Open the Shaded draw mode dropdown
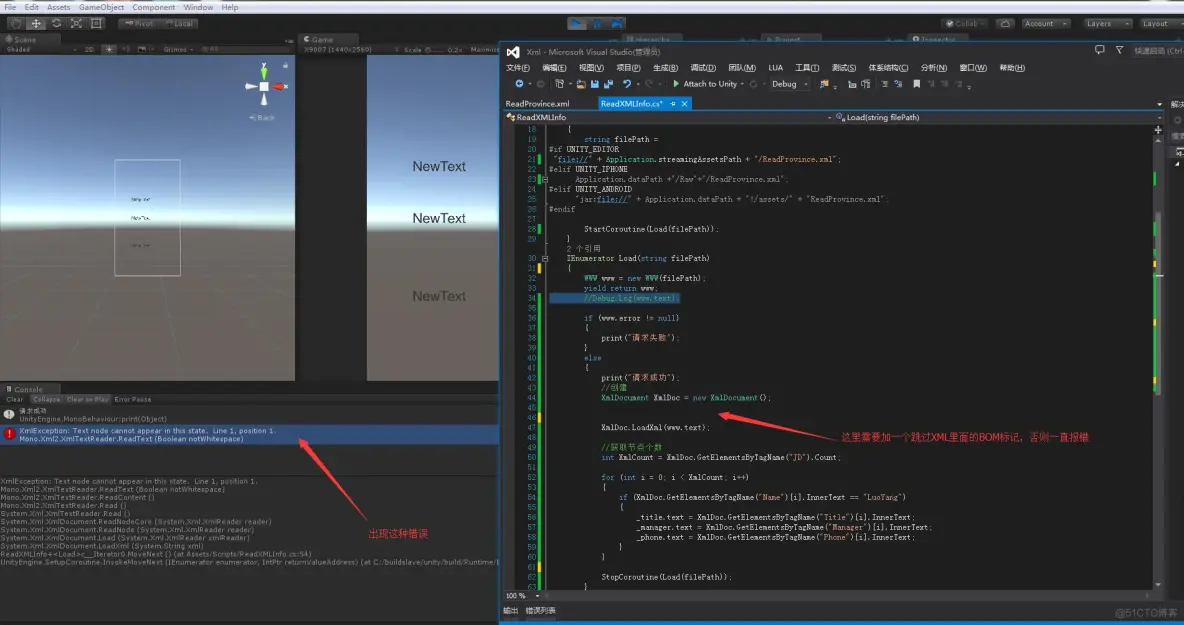The height and width of the screenshot is (625, 1184). click(x=42, y=49)
